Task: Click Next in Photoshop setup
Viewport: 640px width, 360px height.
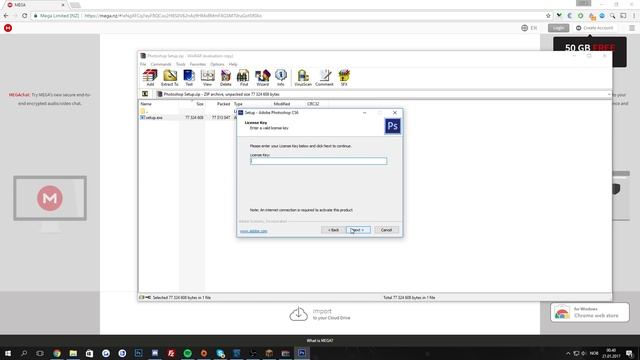Action: click(x=358, y=230)
